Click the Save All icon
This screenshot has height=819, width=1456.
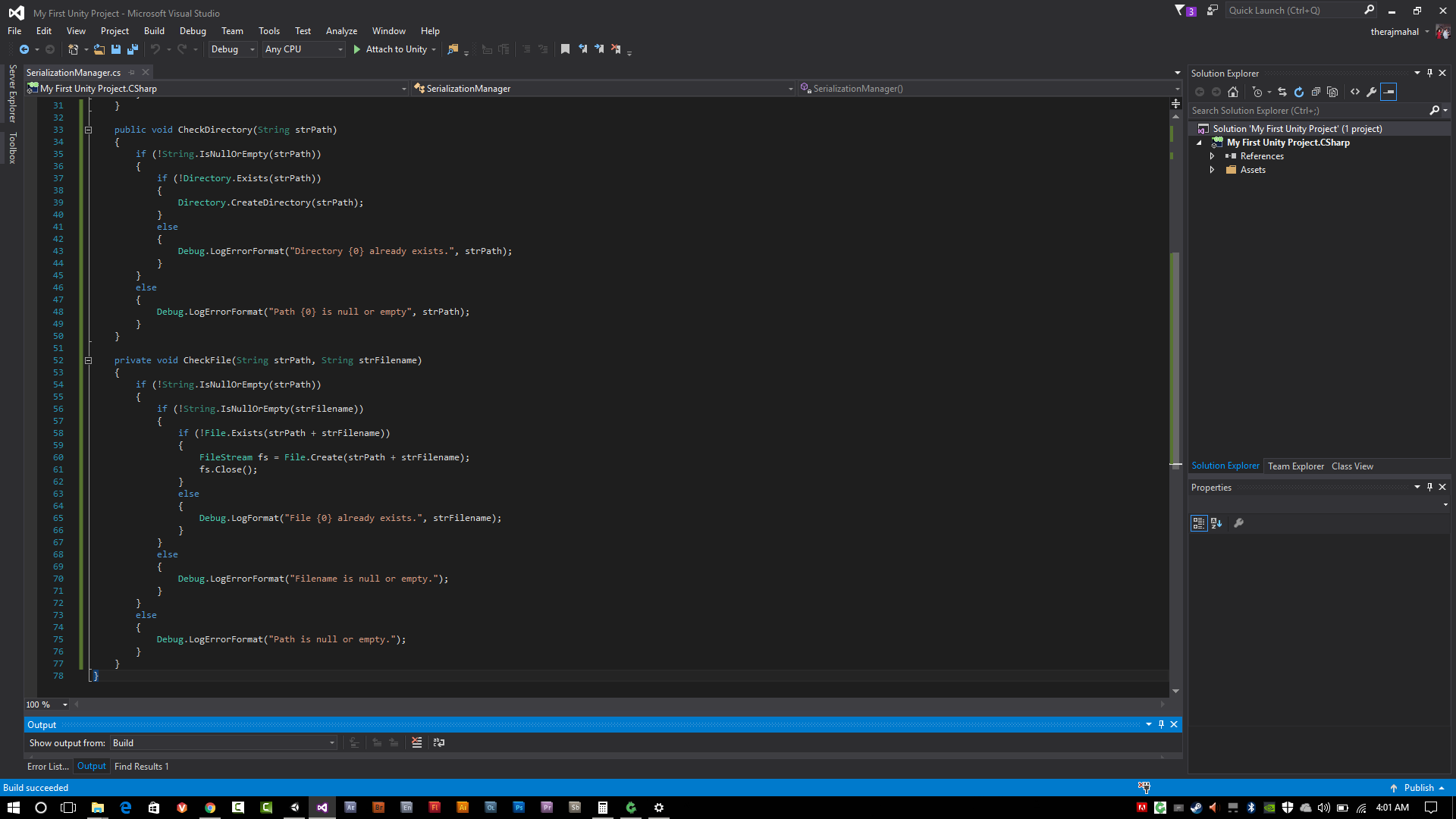(133, 49)
